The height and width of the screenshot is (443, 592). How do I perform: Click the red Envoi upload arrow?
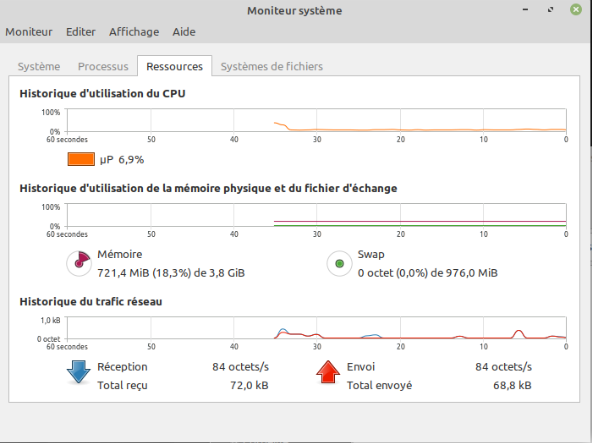pos(328,372)
